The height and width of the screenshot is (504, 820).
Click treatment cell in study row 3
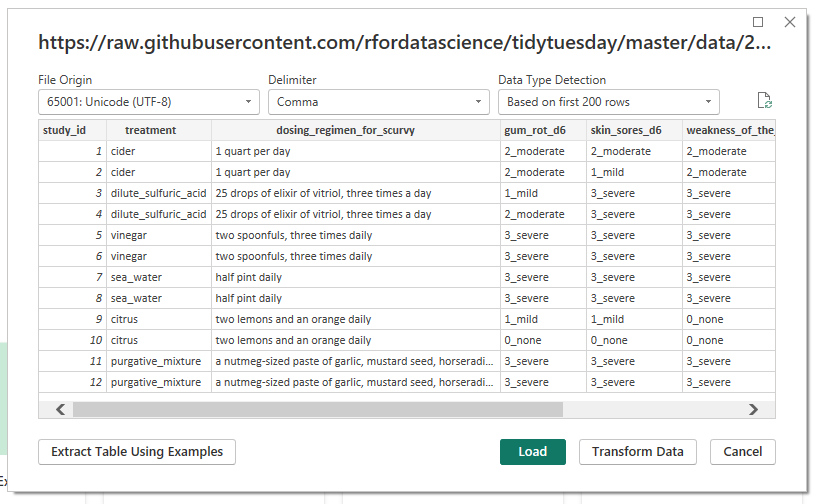click(x=159, y=193)
